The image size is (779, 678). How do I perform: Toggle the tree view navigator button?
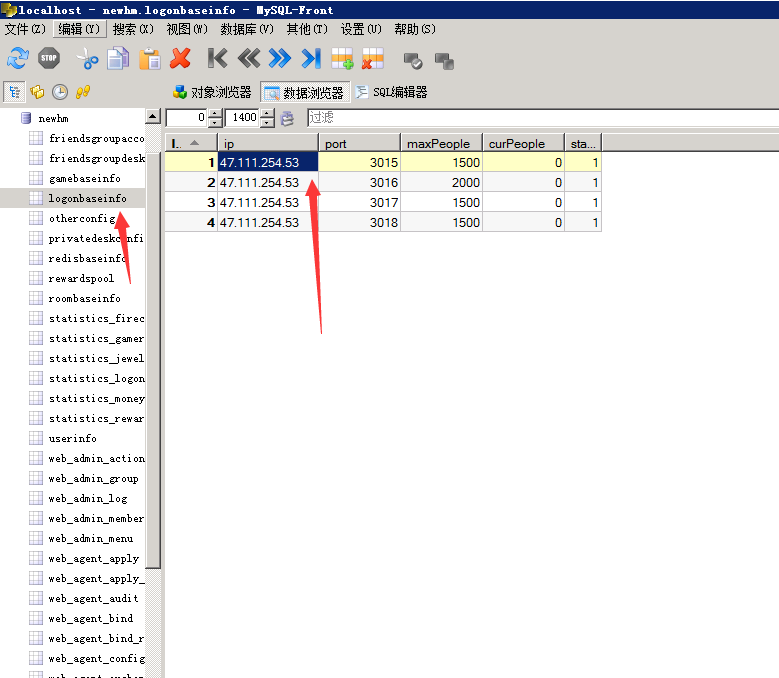click(x=15, y=92)
